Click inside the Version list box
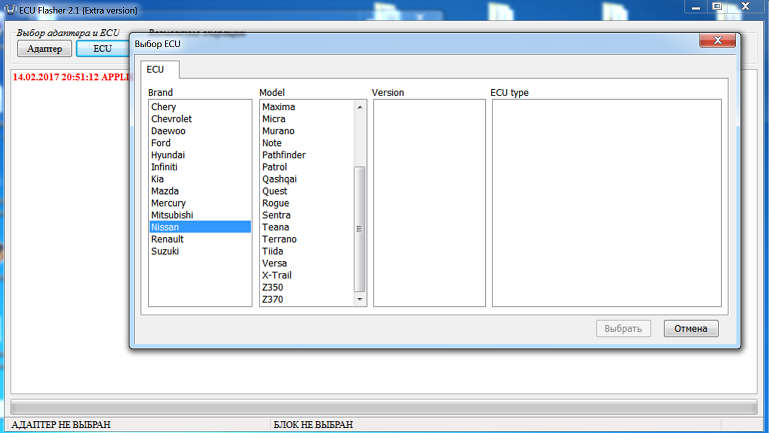The width and height of the screenshot is (769, 433). pos(429,203)
